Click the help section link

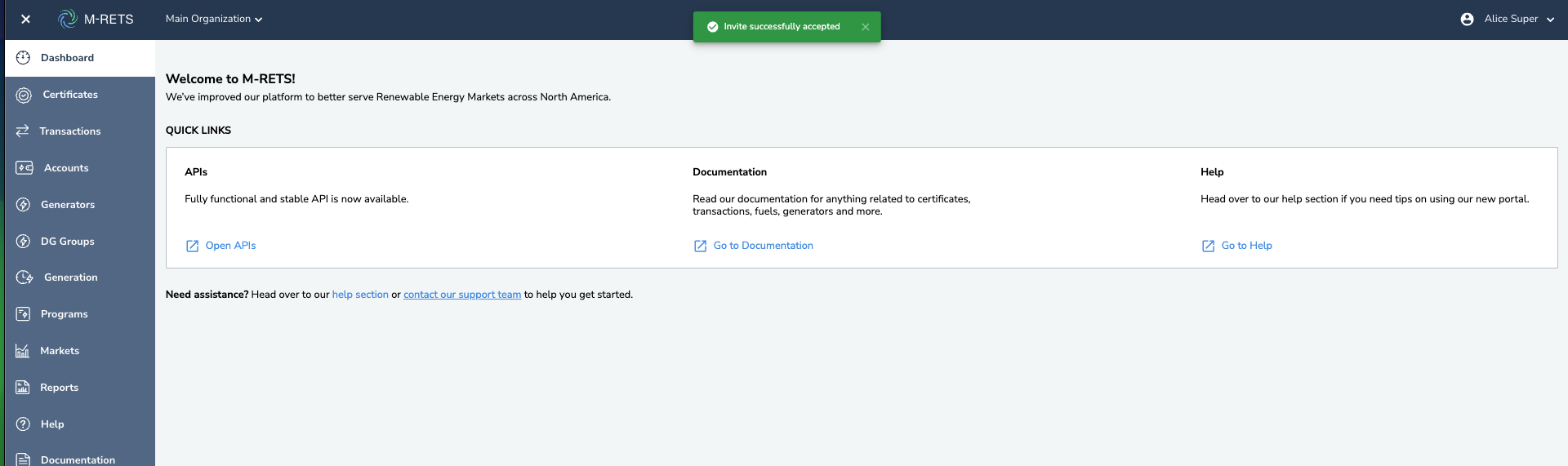coord(360,295)
